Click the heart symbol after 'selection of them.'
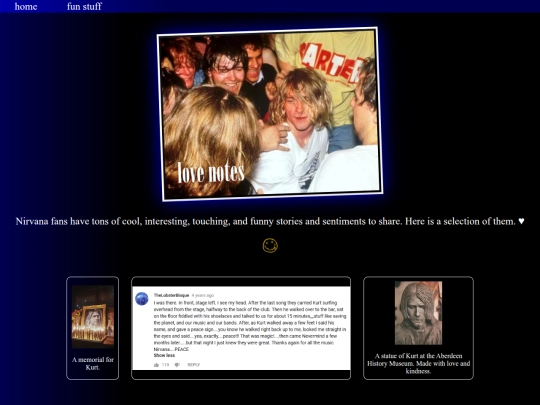Viewport: 540px width, 405px height. (521, 221)
